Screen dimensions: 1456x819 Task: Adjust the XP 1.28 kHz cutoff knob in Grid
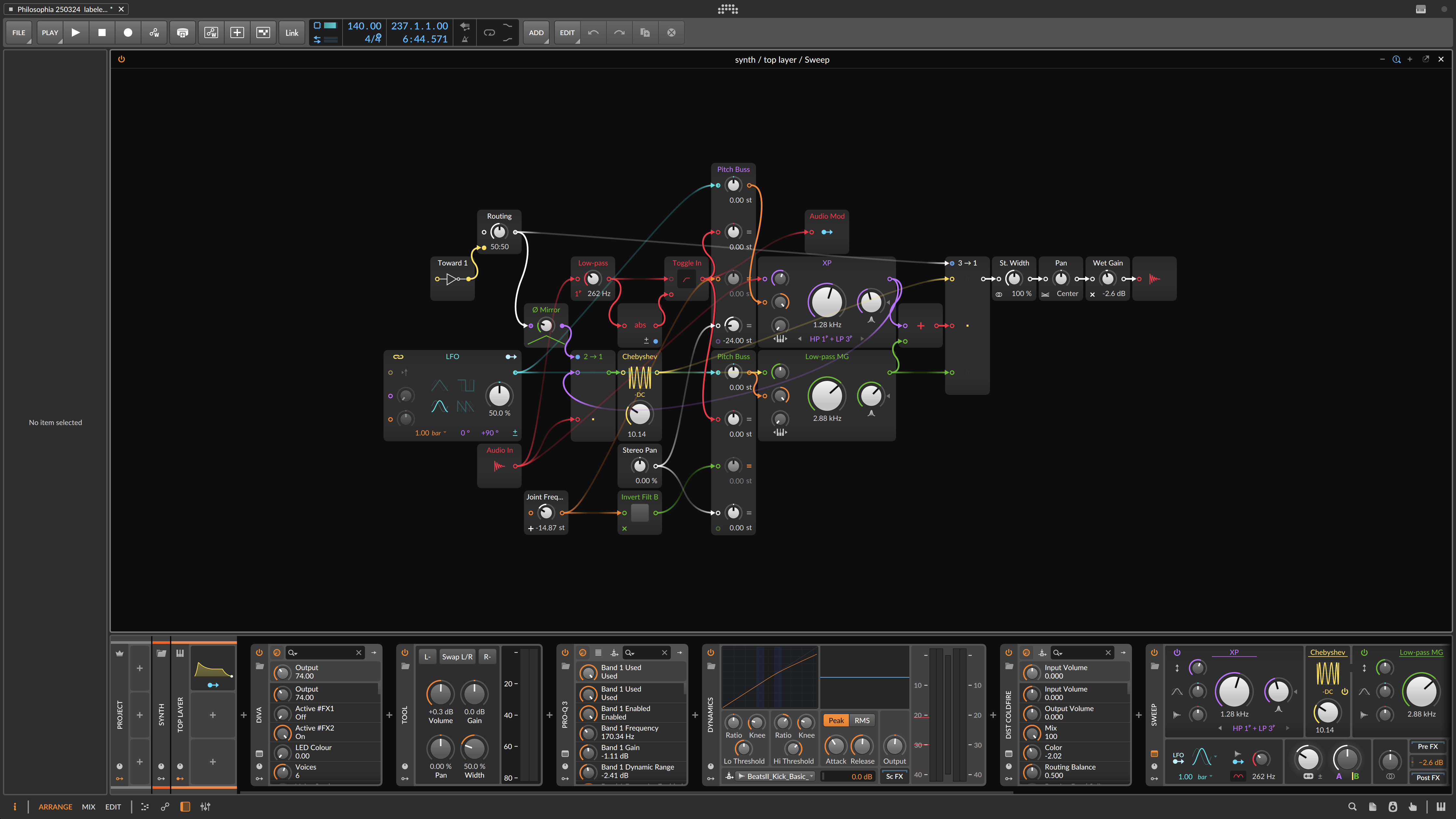tap(827, 301)
